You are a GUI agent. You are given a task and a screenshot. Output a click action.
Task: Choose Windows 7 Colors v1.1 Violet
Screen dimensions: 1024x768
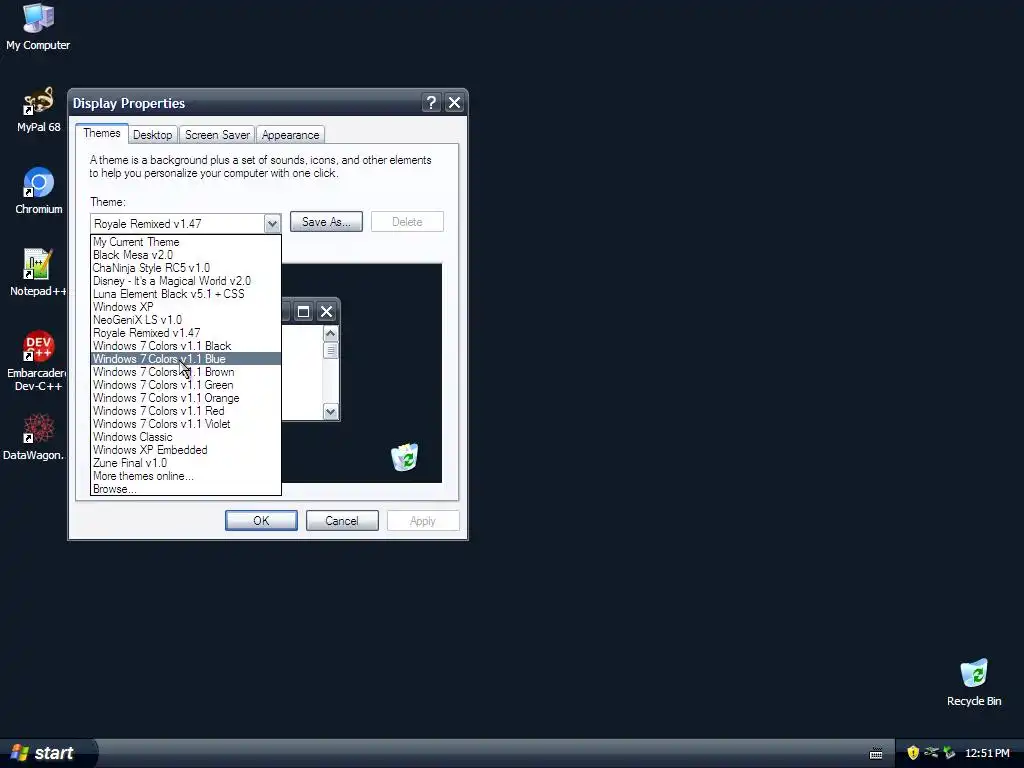[x=186, y=424]
